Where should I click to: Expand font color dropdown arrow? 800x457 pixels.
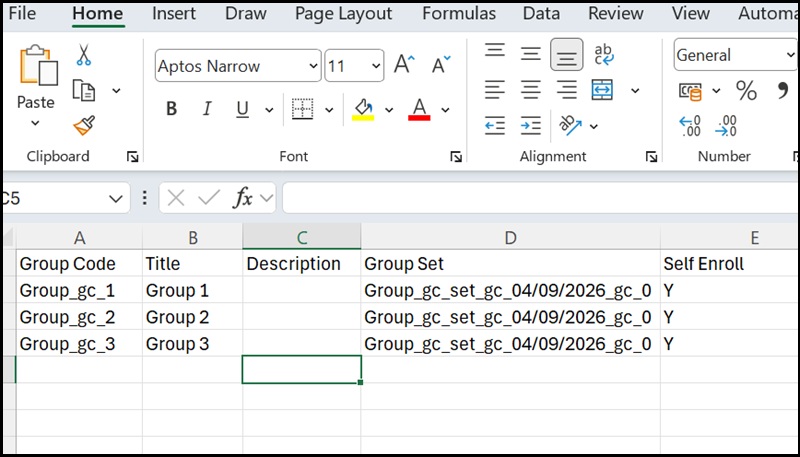click(445, 110)
